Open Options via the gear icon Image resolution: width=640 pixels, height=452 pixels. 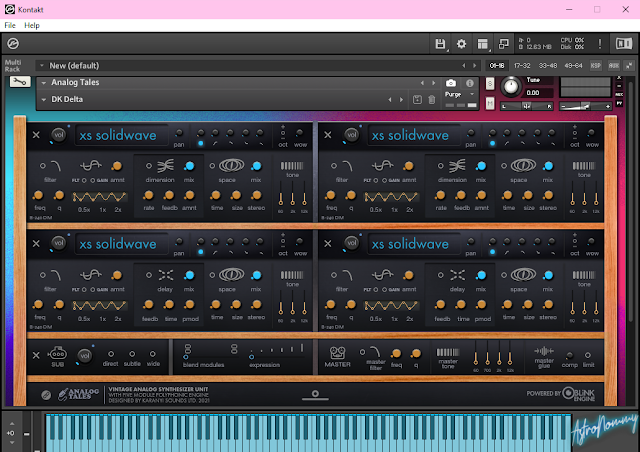point(461,44)
